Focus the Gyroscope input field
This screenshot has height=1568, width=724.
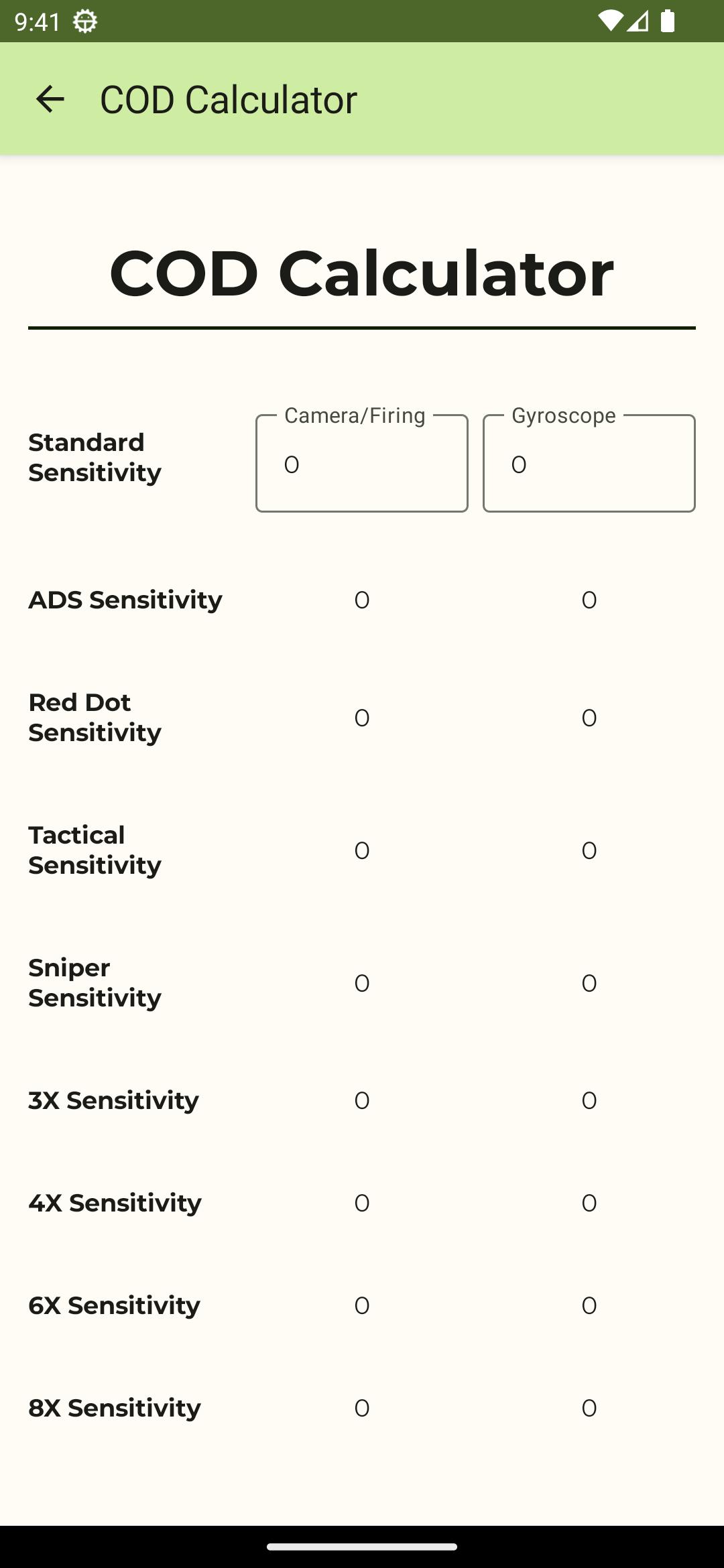click(589, 464)
